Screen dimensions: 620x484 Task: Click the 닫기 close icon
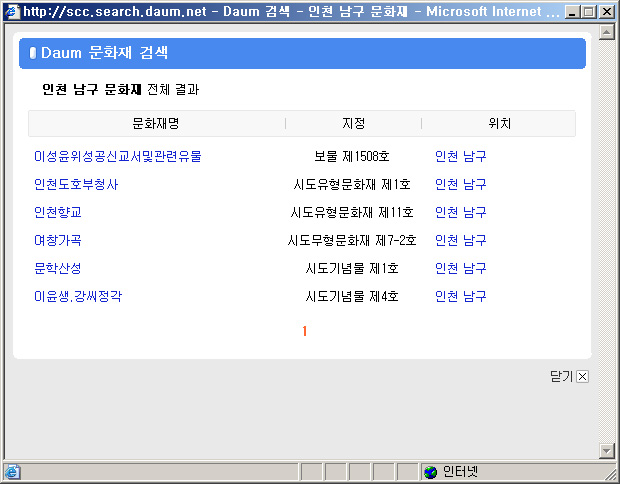[x=582, y=376]
